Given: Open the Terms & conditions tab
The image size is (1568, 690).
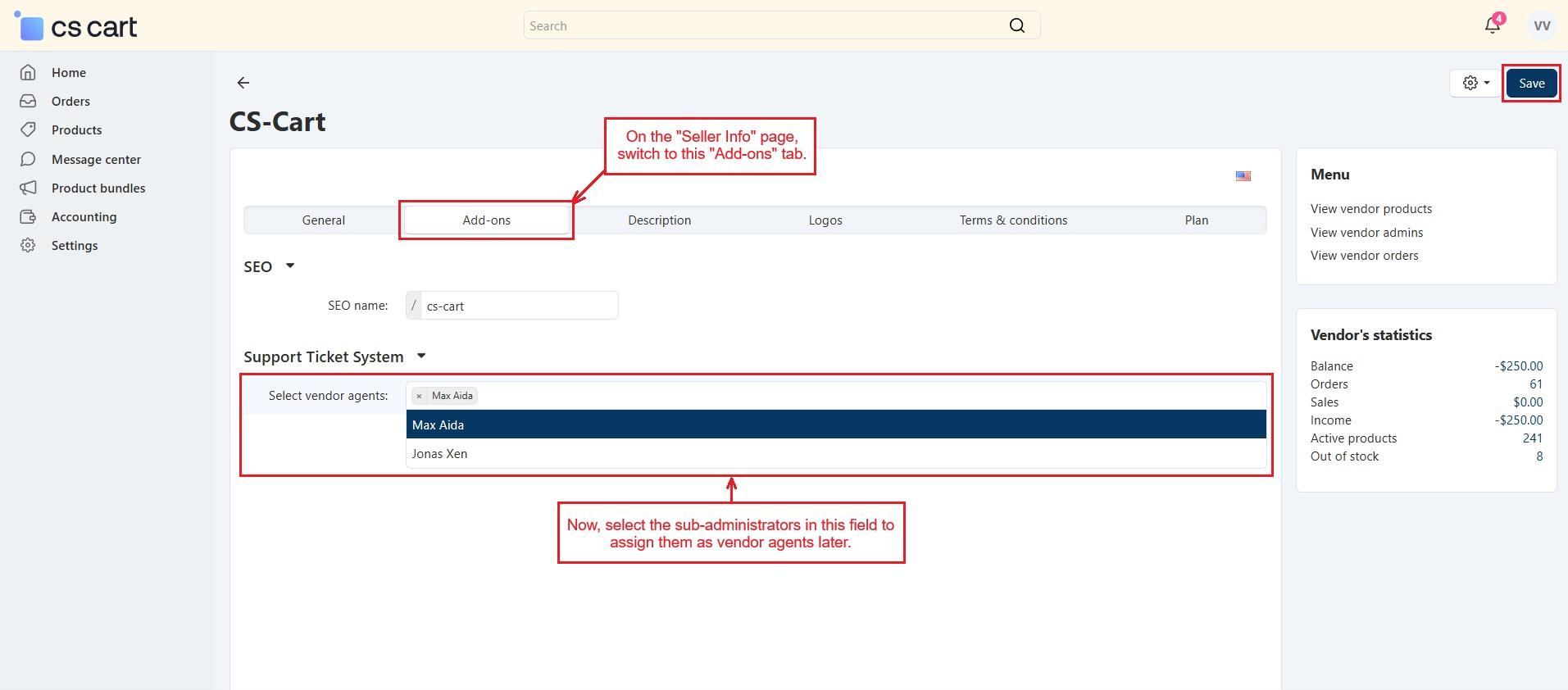Looking at the screenshot, I should [1013, 220].
